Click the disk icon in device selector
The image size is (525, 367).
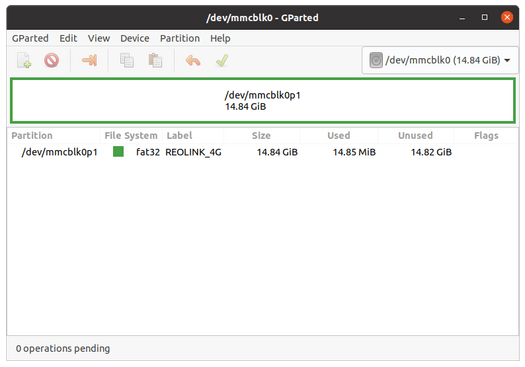click(x=376, y=60)
